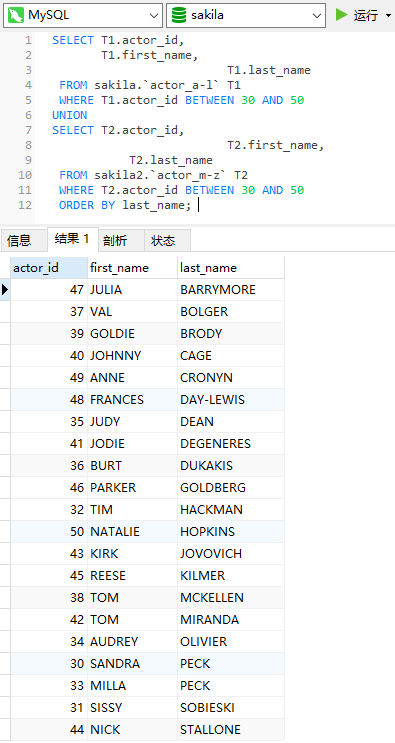Sort by the actor_id column header
The width and height of the screenshot is (395, 743).
coord(49,268)
